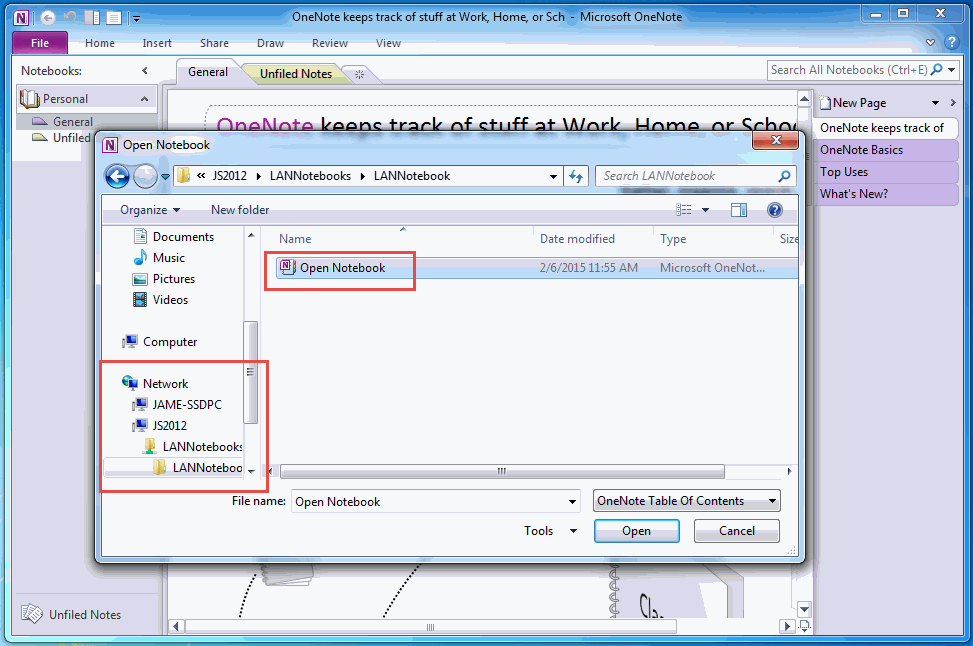Click the new section tab icon
The height and width of the screenshot is (646, 973).
click(x=360, y=74)
